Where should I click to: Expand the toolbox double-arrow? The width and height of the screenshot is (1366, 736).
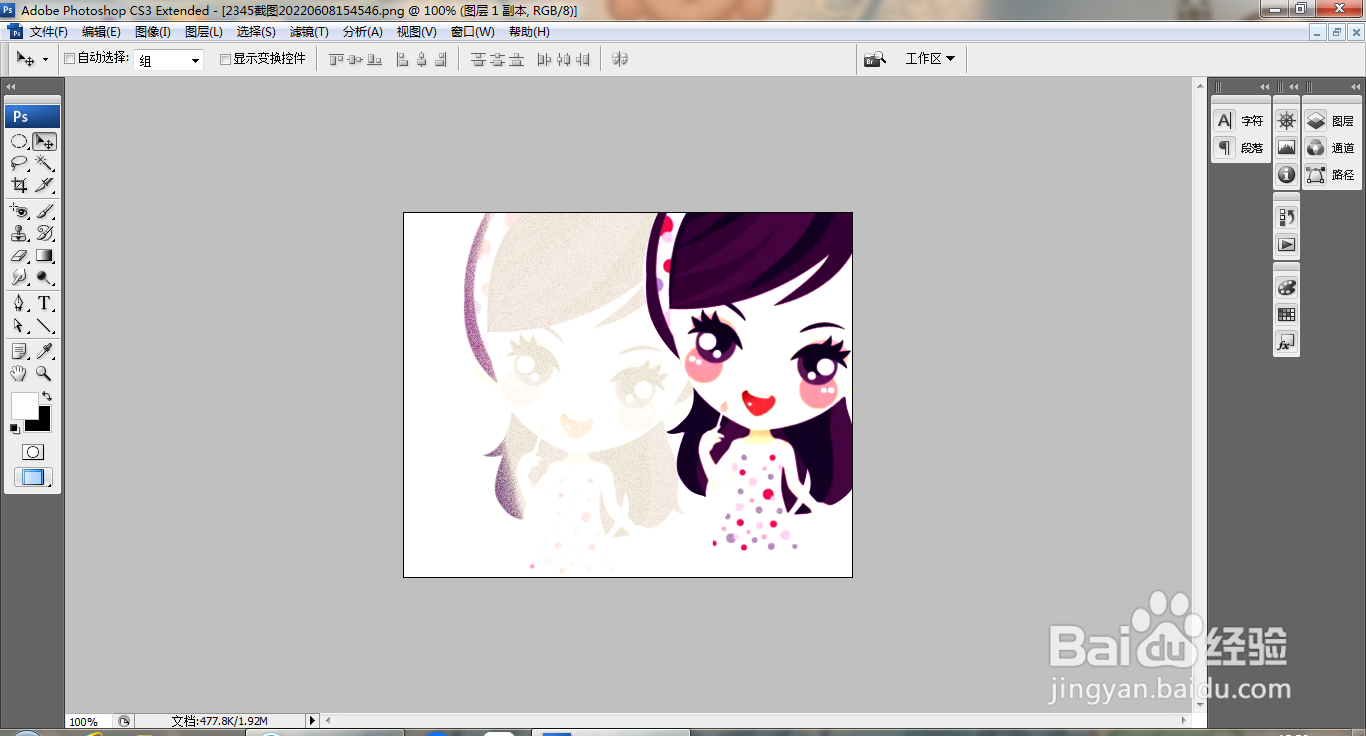click(11, 87)
